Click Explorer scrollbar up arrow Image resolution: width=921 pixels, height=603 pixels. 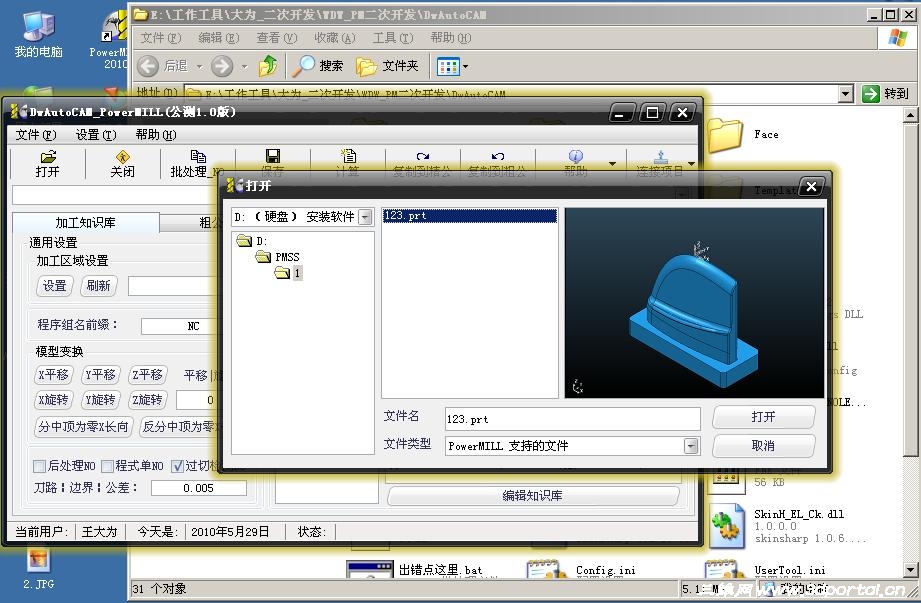click(x=910, y=114)
